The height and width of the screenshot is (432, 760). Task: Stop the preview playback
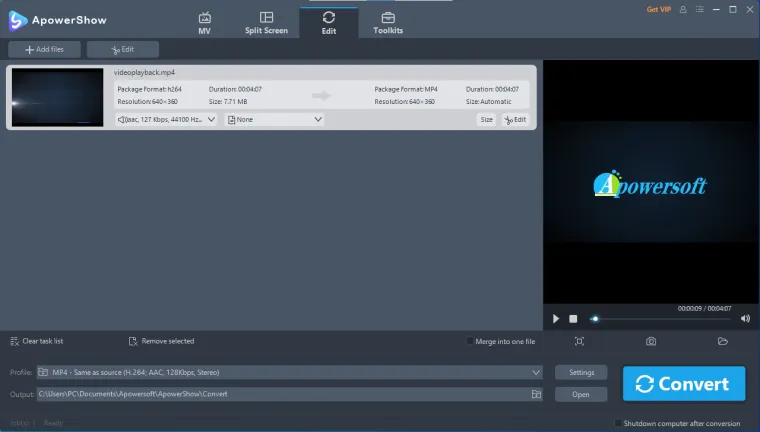tap(573, 319)
